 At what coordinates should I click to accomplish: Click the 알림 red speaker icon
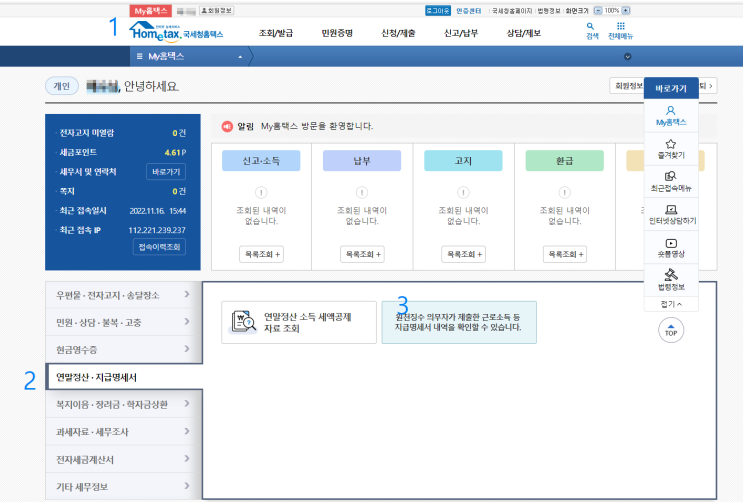pyautogui.click(x=227, y=126)
